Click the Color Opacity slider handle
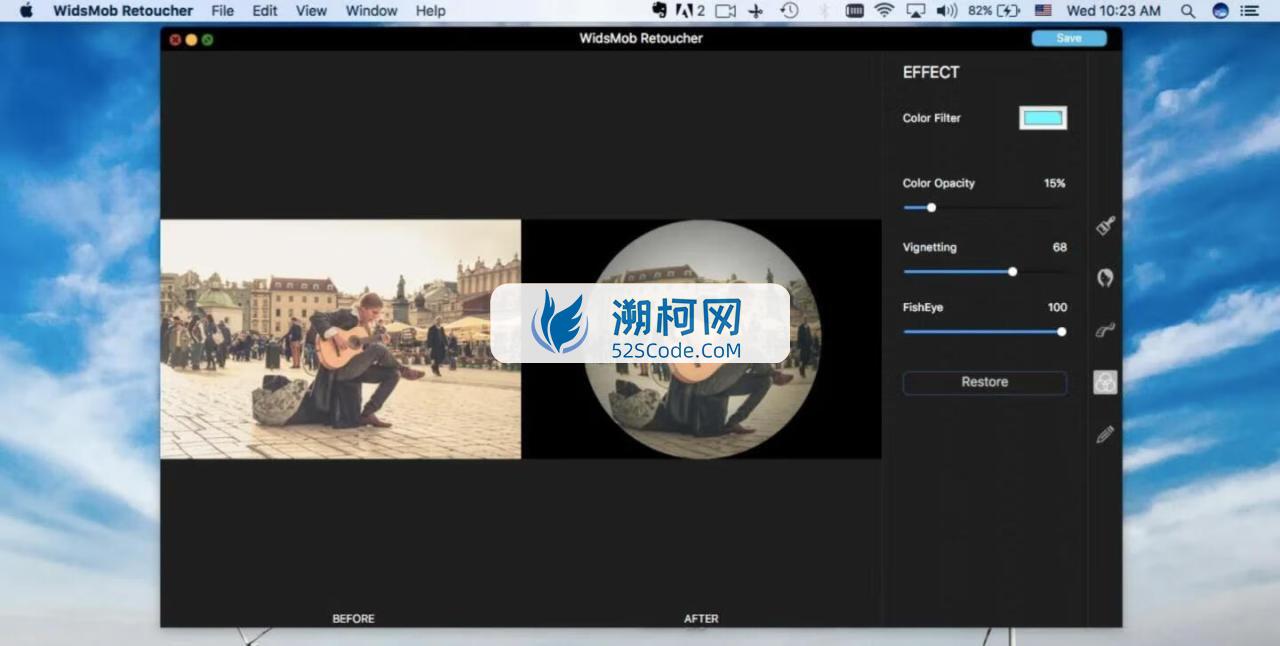1280x646 pixels. [x=931, y=207]
